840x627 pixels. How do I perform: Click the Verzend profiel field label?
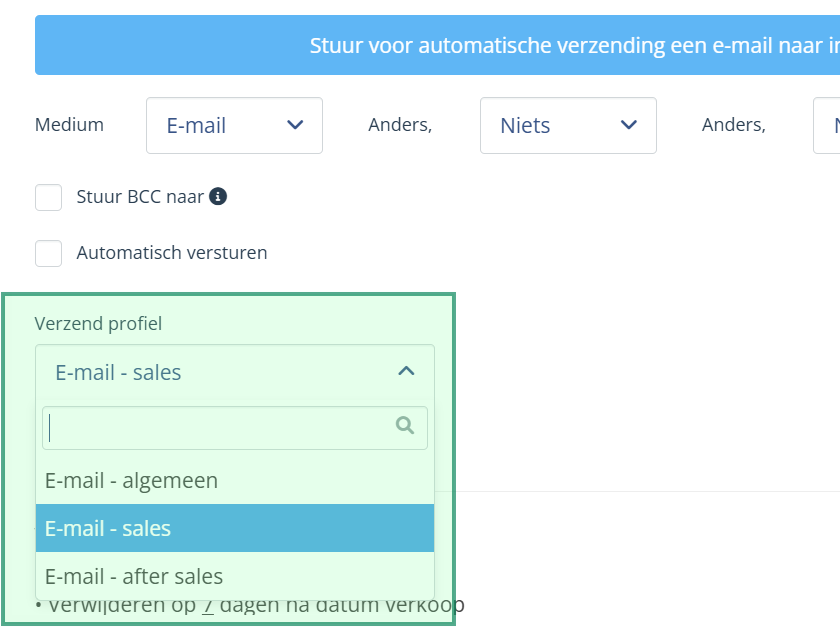coord(98,323)
